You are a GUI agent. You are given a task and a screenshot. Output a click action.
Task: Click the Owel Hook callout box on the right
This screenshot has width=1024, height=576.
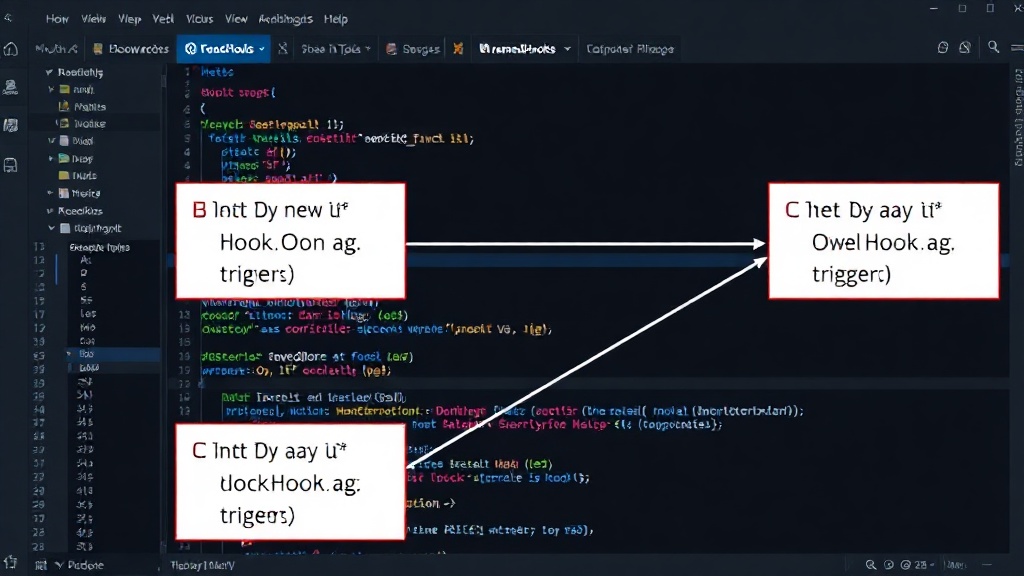(884, 242)
